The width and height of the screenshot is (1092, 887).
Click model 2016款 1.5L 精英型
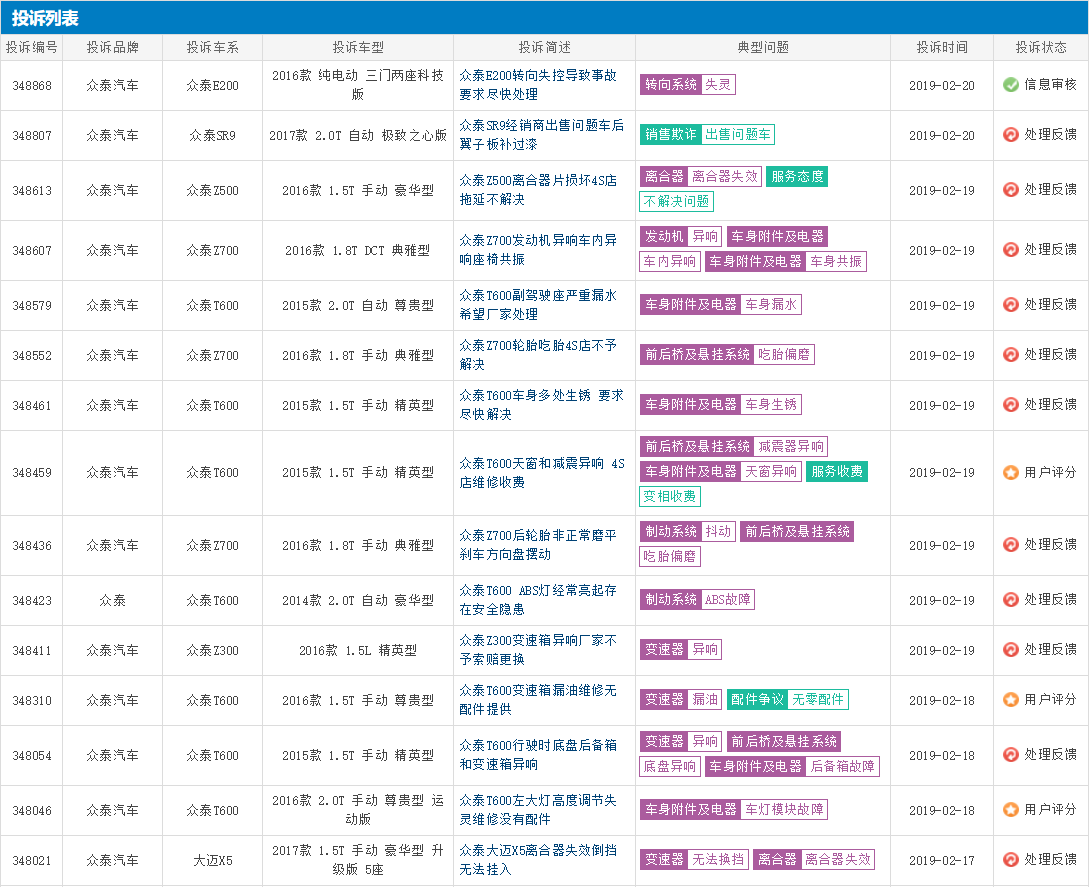357,651
